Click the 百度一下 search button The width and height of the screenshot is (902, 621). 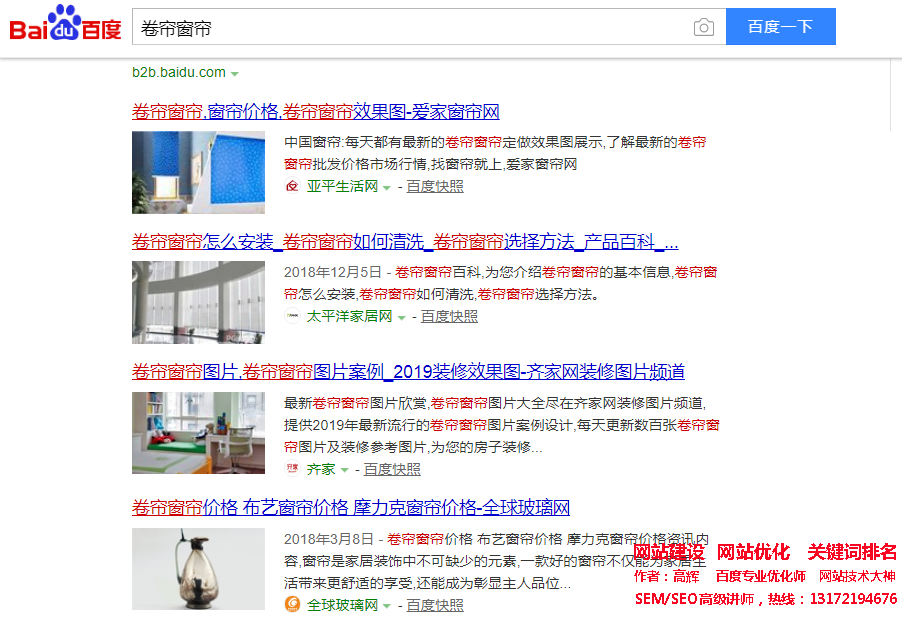781,26
